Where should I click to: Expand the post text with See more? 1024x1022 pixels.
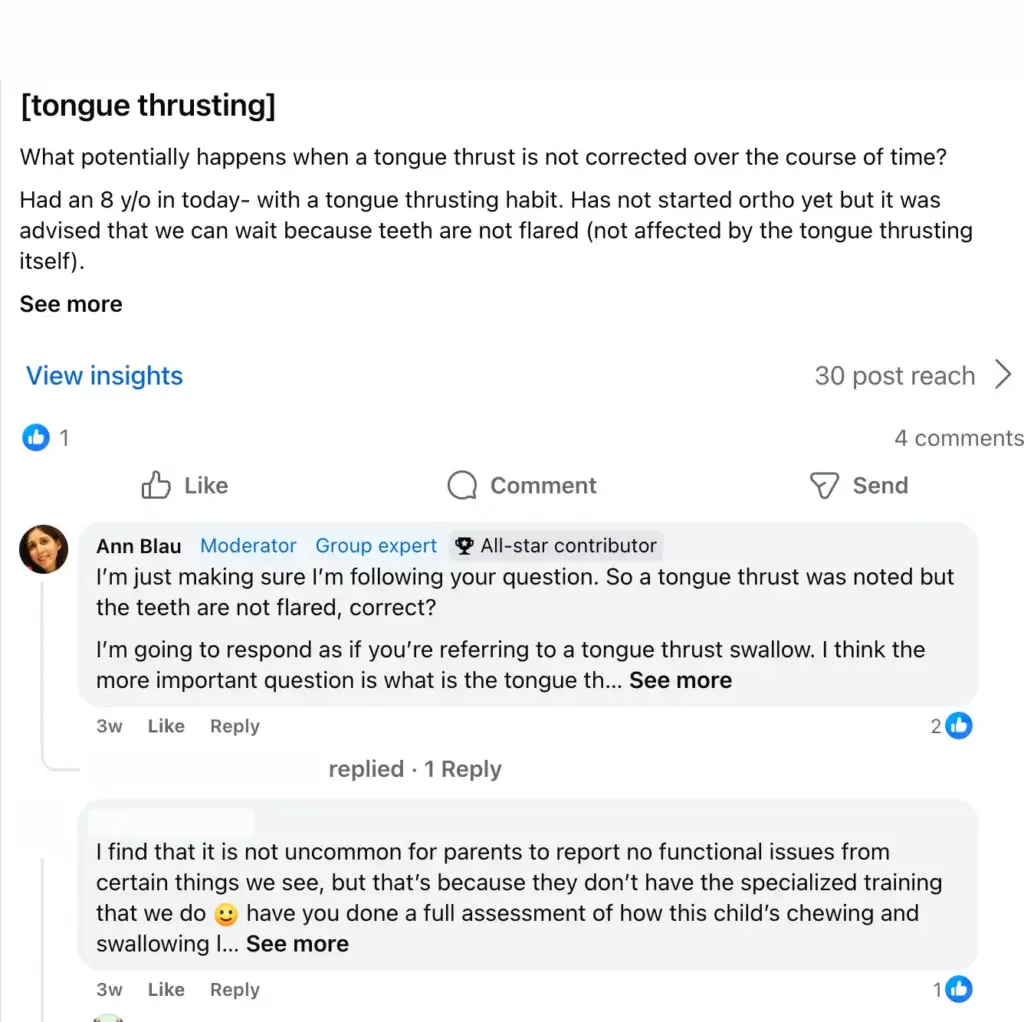[x=71, y=304]
